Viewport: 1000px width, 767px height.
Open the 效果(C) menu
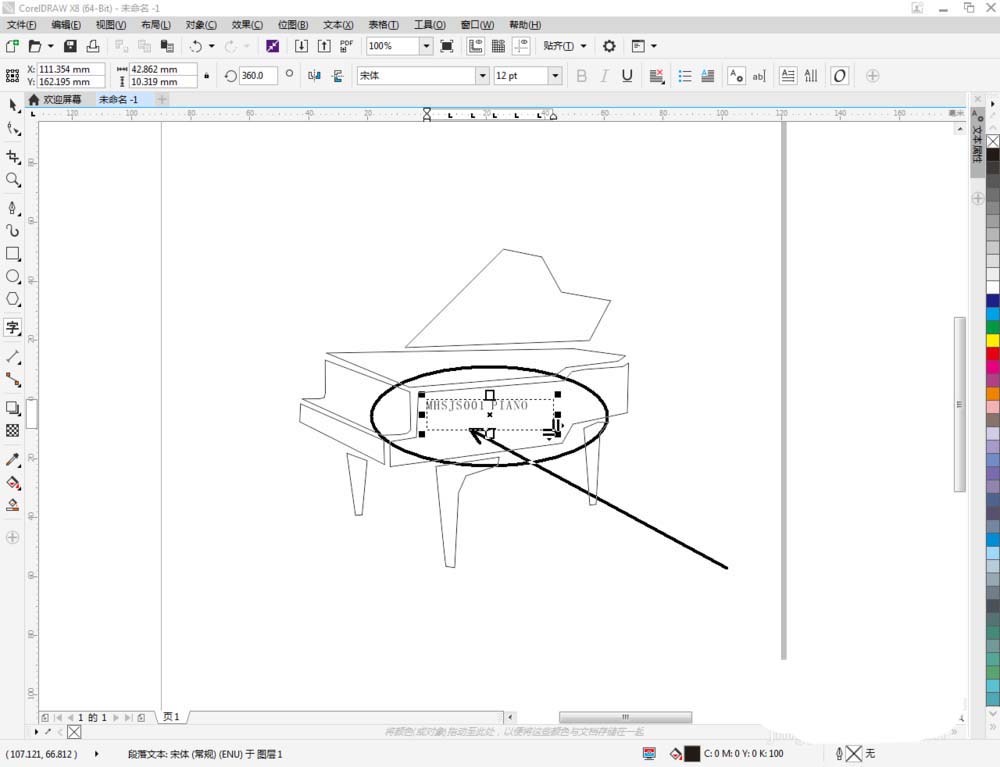pos(247,25)
